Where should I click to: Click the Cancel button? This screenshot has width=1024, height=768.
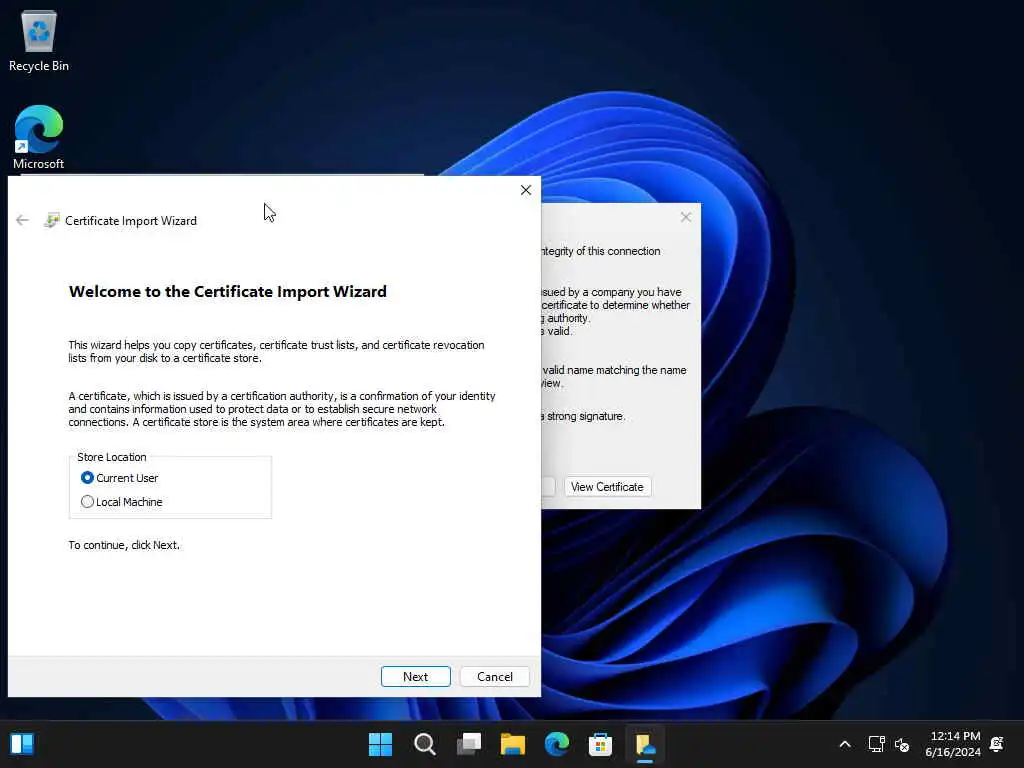point(494,677)
